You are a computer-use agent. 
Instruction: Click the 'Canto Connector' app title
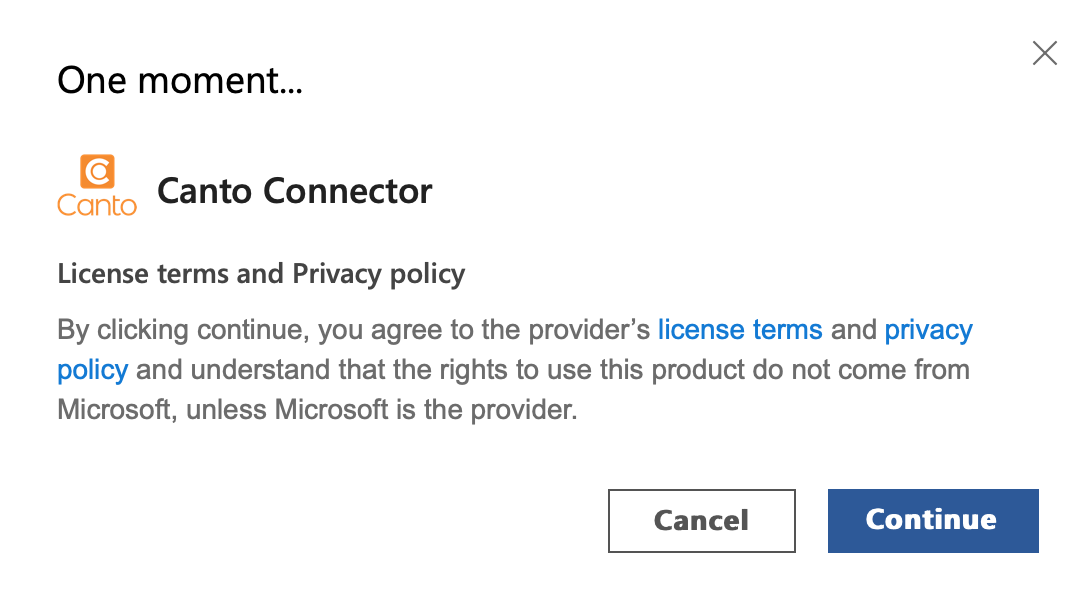pyautogui.click(x=295, y=190)
